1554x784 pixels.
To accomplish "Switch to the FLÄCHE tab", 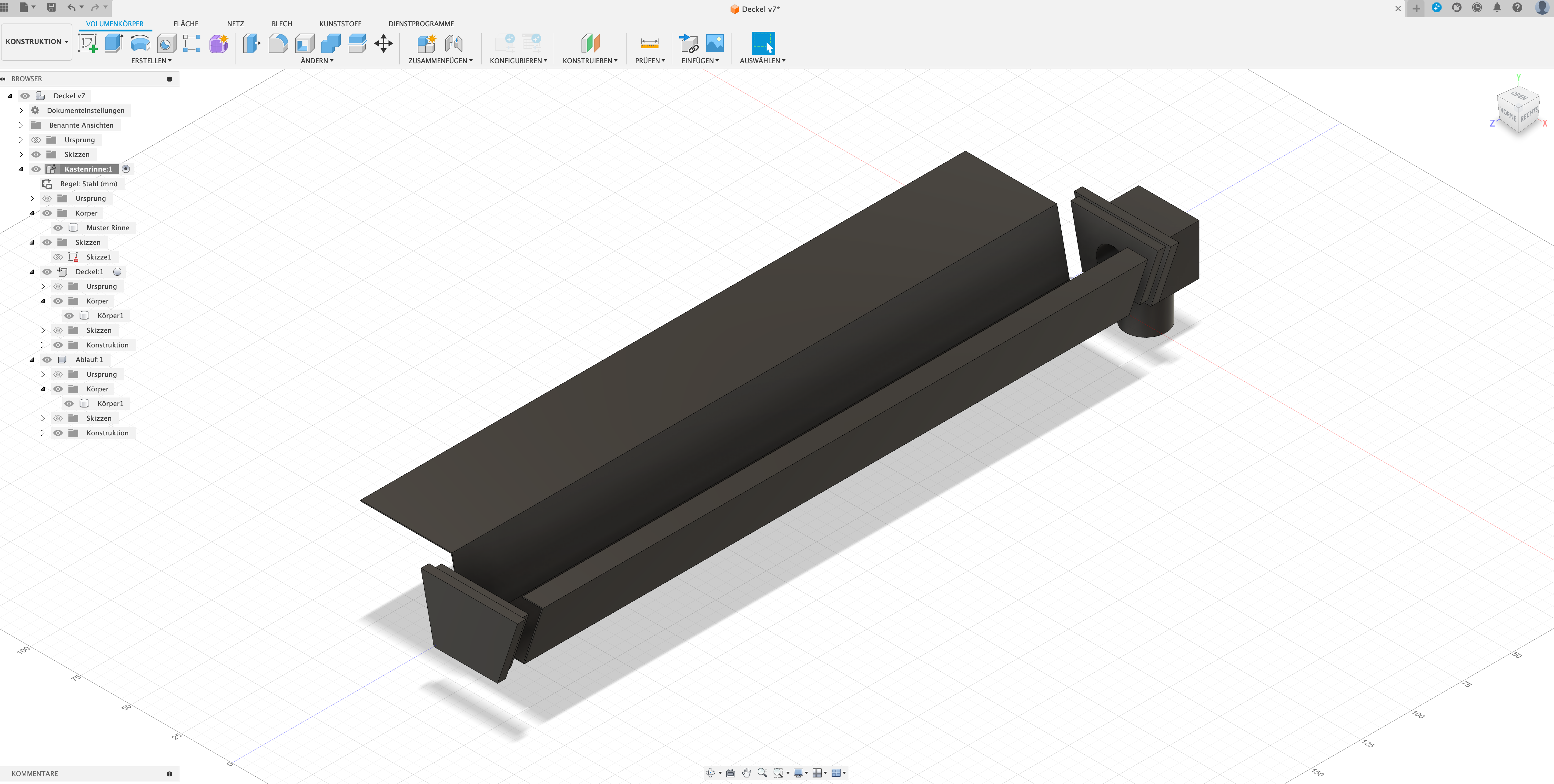I will tap(186, 24).
